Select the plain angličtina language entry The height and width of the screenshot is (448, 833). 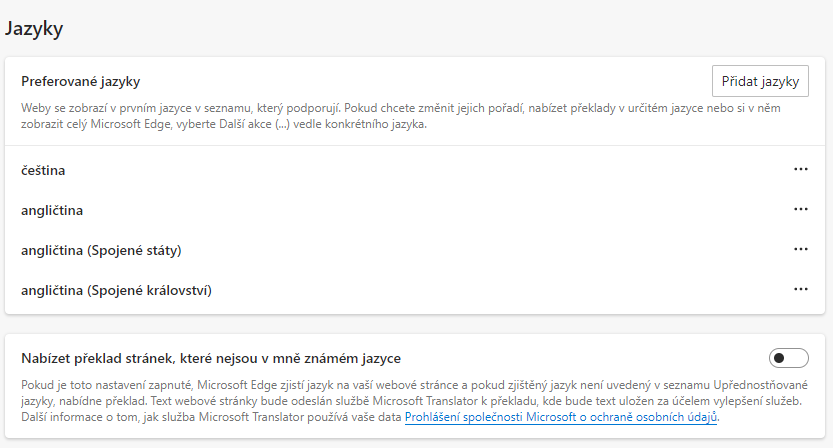coord(52,211)
